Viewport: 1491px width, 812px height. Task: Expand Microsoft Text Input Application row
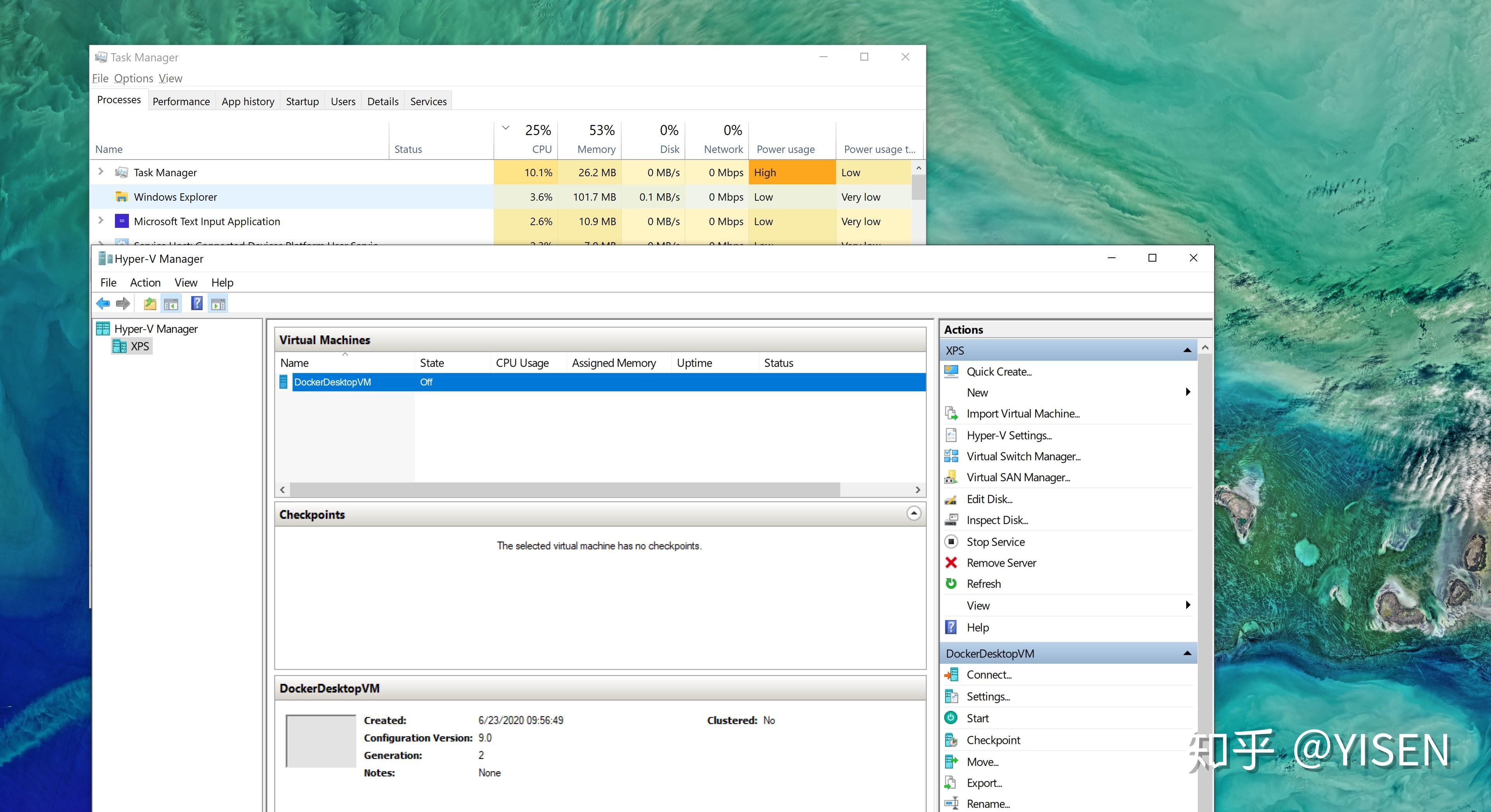101,220
